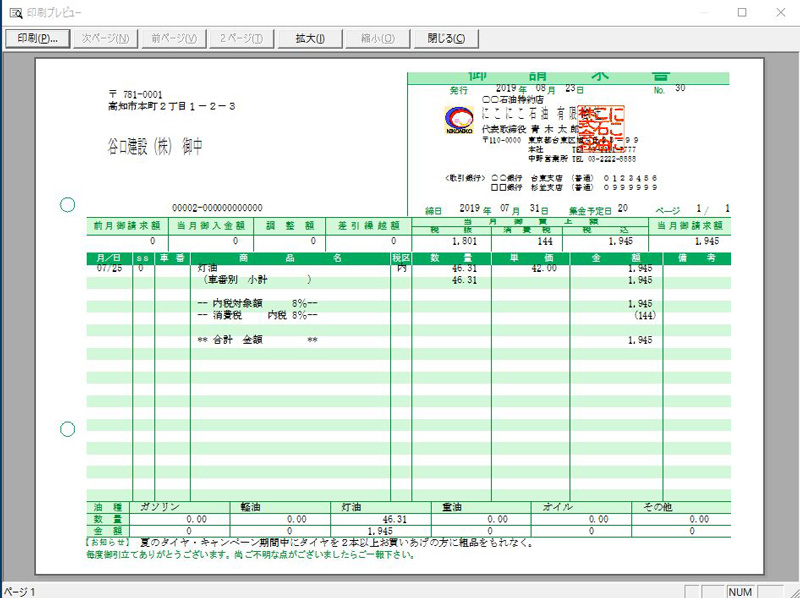Maximize the print preview window

pos(741,13)
